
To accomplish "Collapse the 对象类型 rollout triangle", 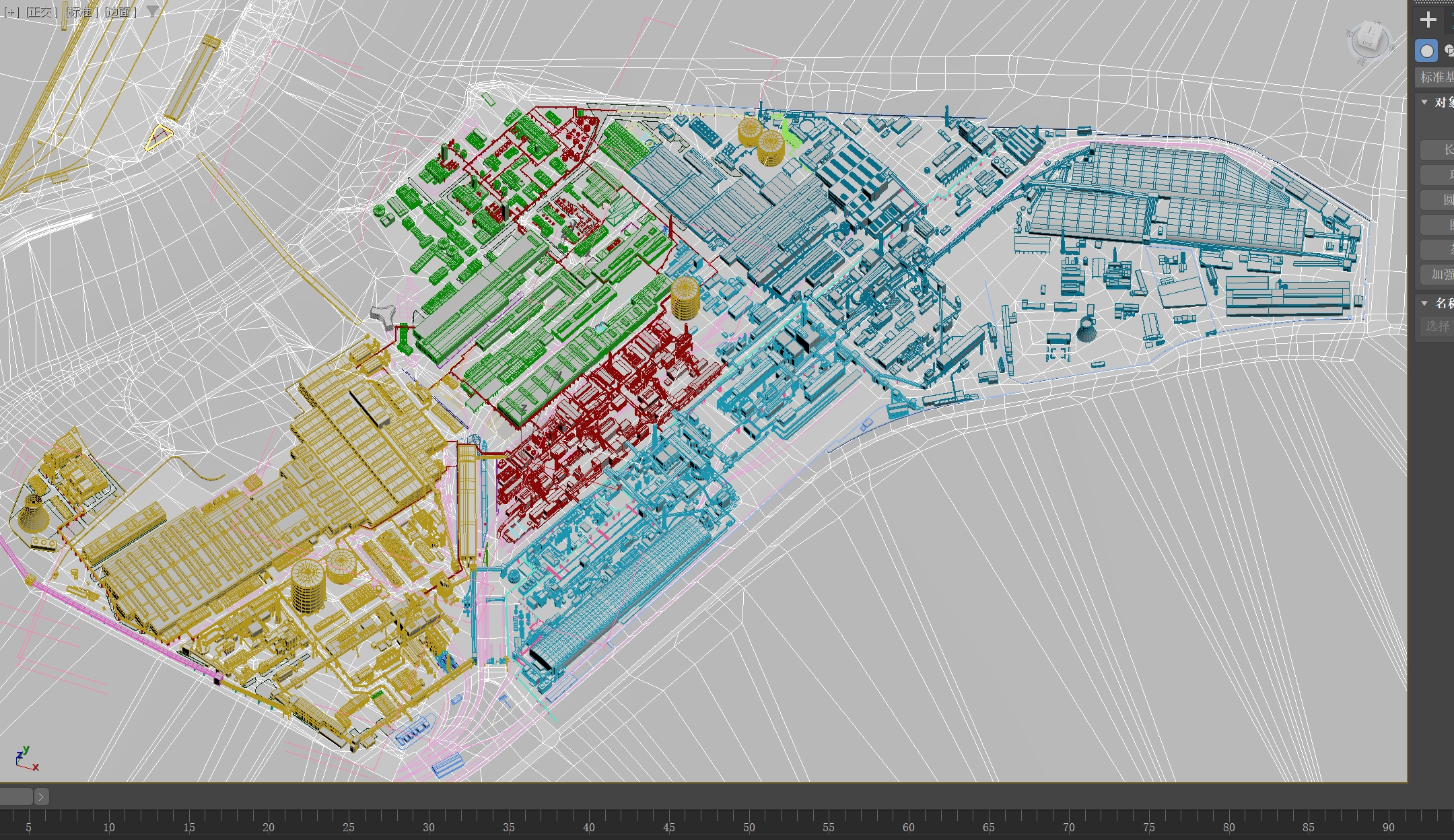I will (x=1424, y=102).
